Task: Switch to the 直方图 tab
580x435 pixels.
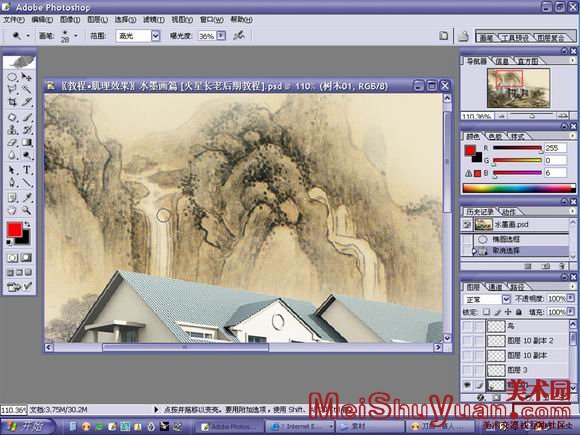Action: coord(527,61)
